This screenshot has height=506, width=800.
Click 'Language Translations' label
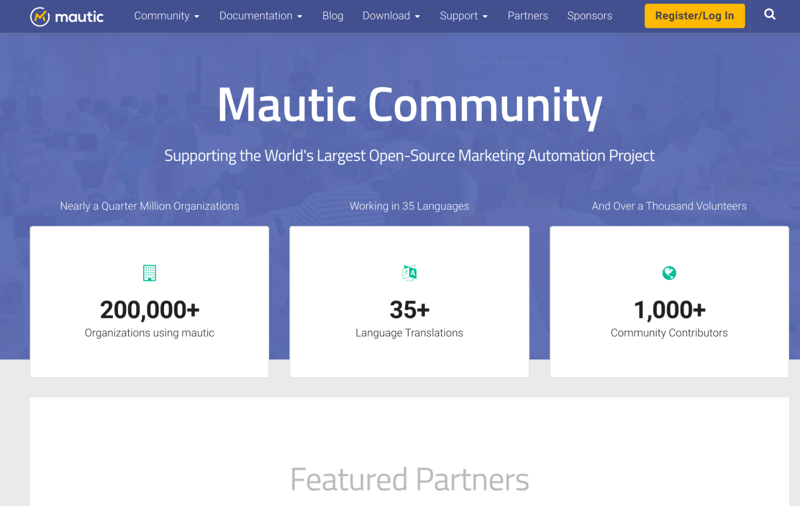coord(409,333)
